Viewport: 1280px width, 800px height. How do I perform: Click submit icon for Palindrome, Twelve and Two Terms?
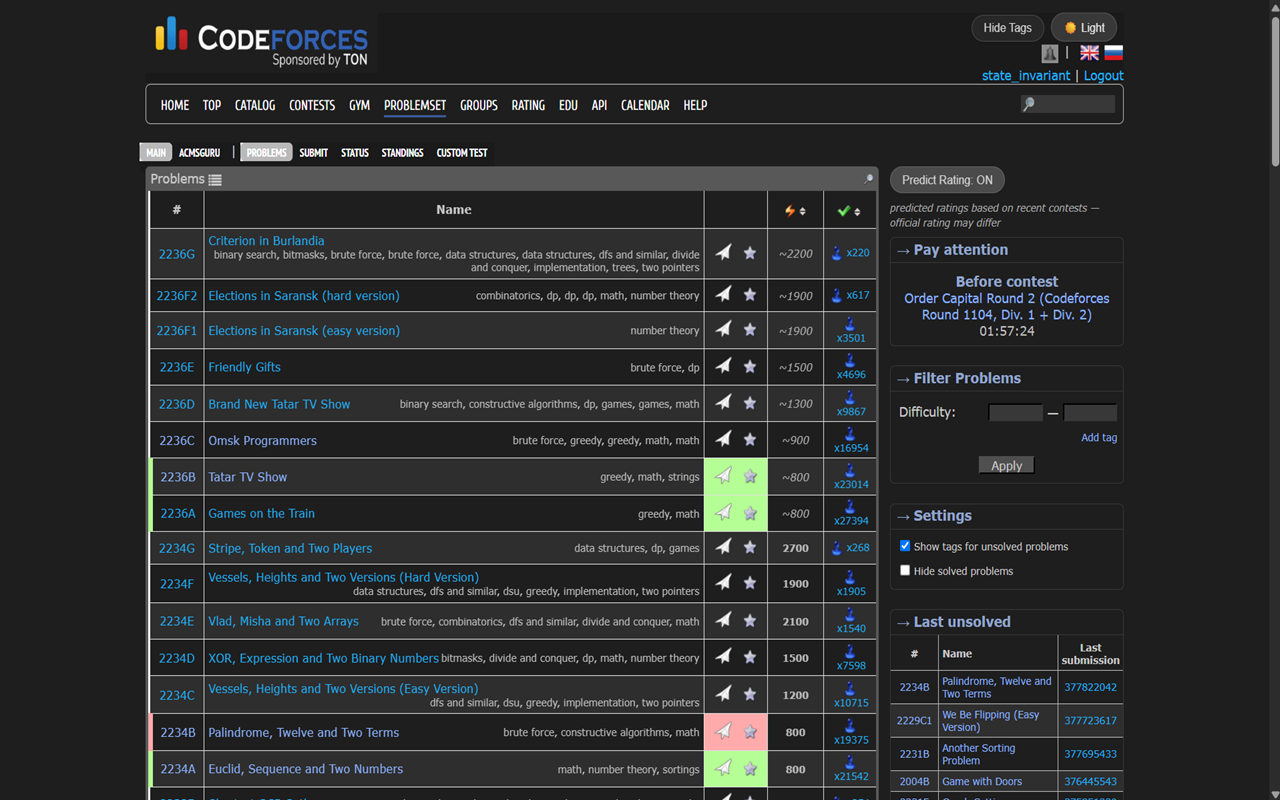click(723, 731)
